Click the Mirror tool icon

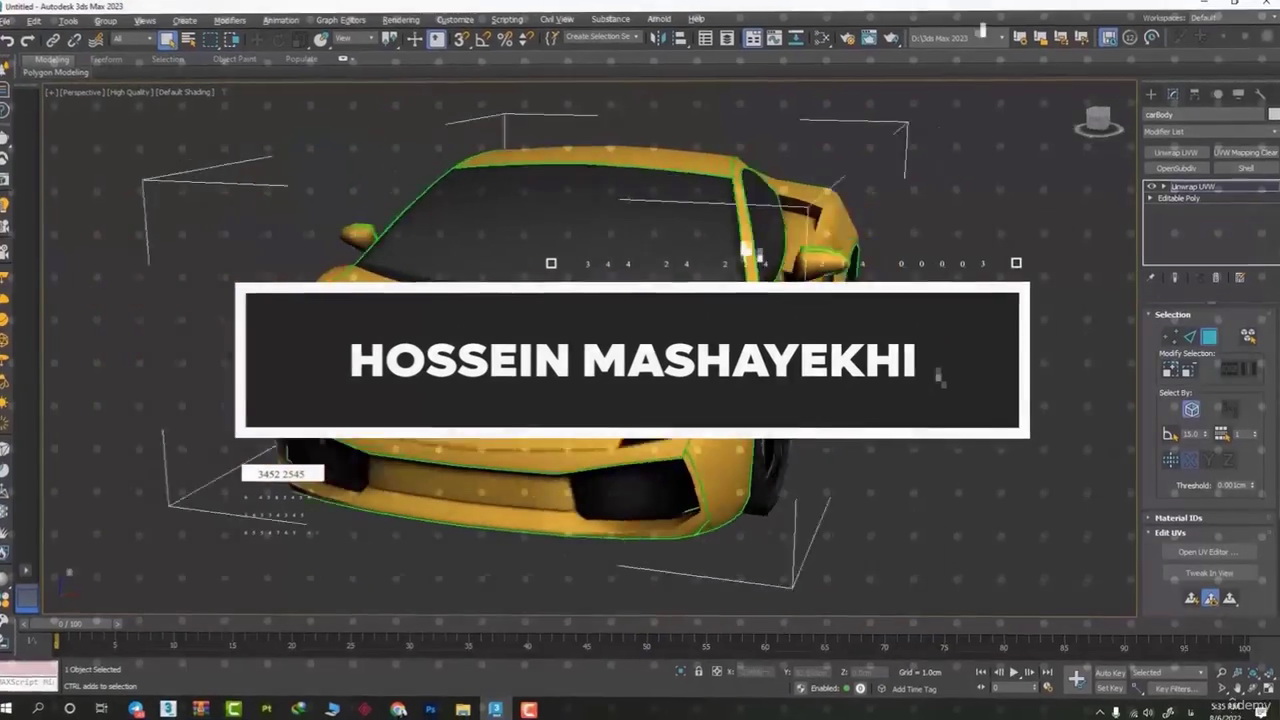657,38
